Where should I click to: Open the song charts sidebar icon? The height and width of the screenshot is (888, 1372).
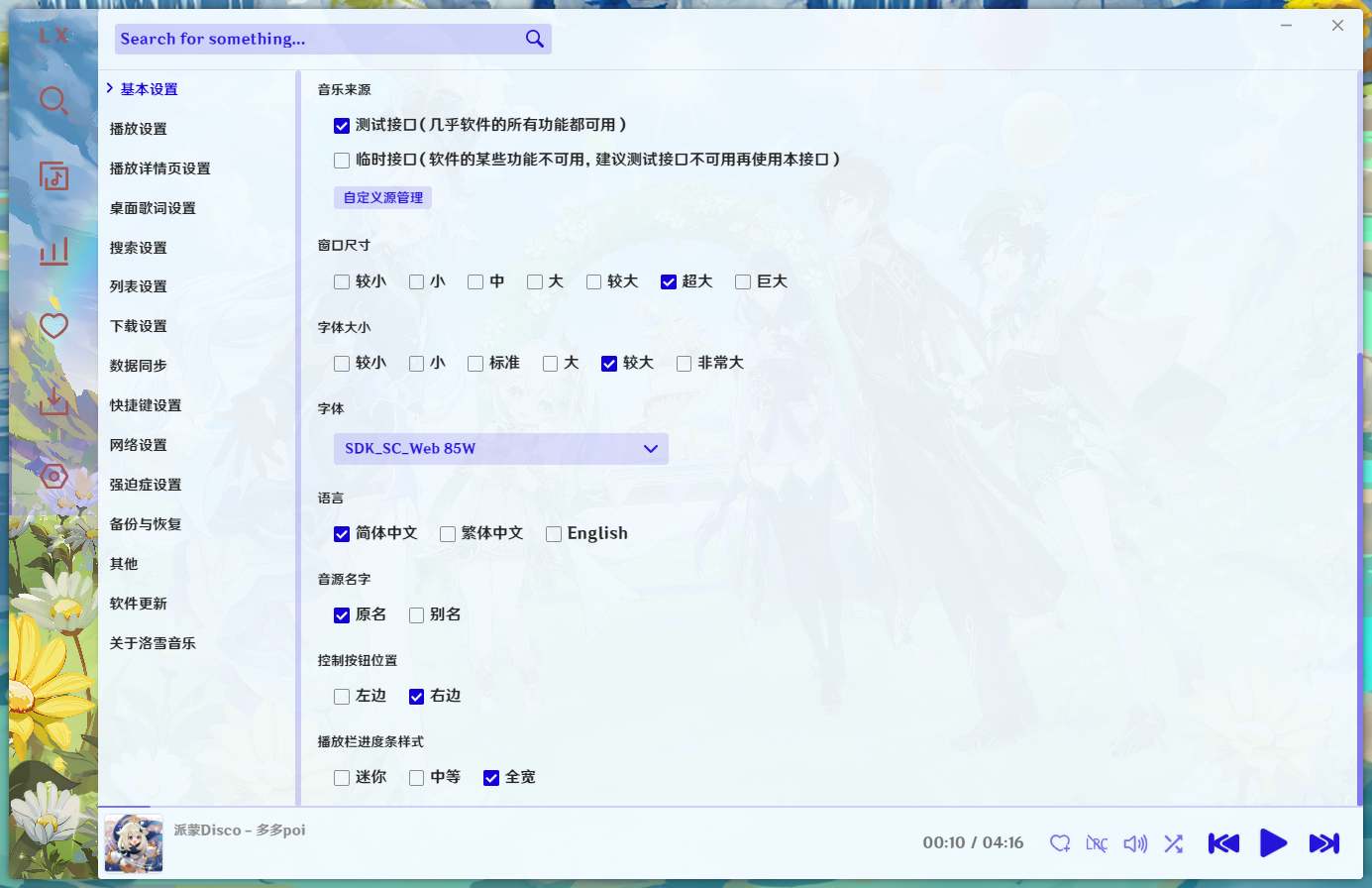tap(53, 251)
